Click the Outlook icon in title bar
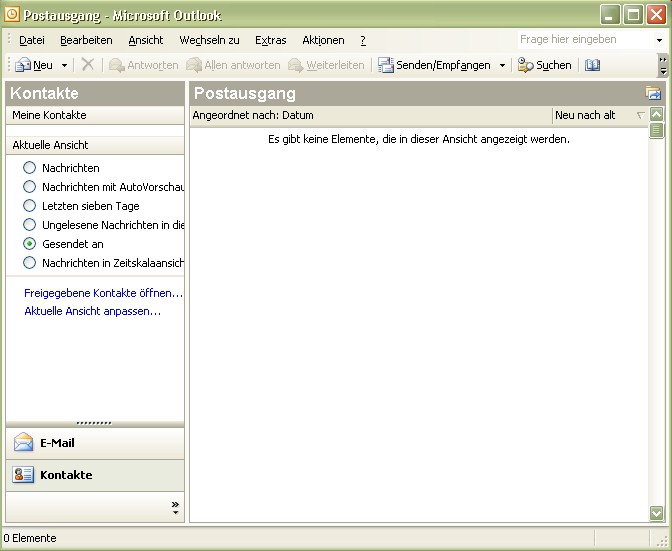This screenshot has width=672, height=551. coord(12,14)
